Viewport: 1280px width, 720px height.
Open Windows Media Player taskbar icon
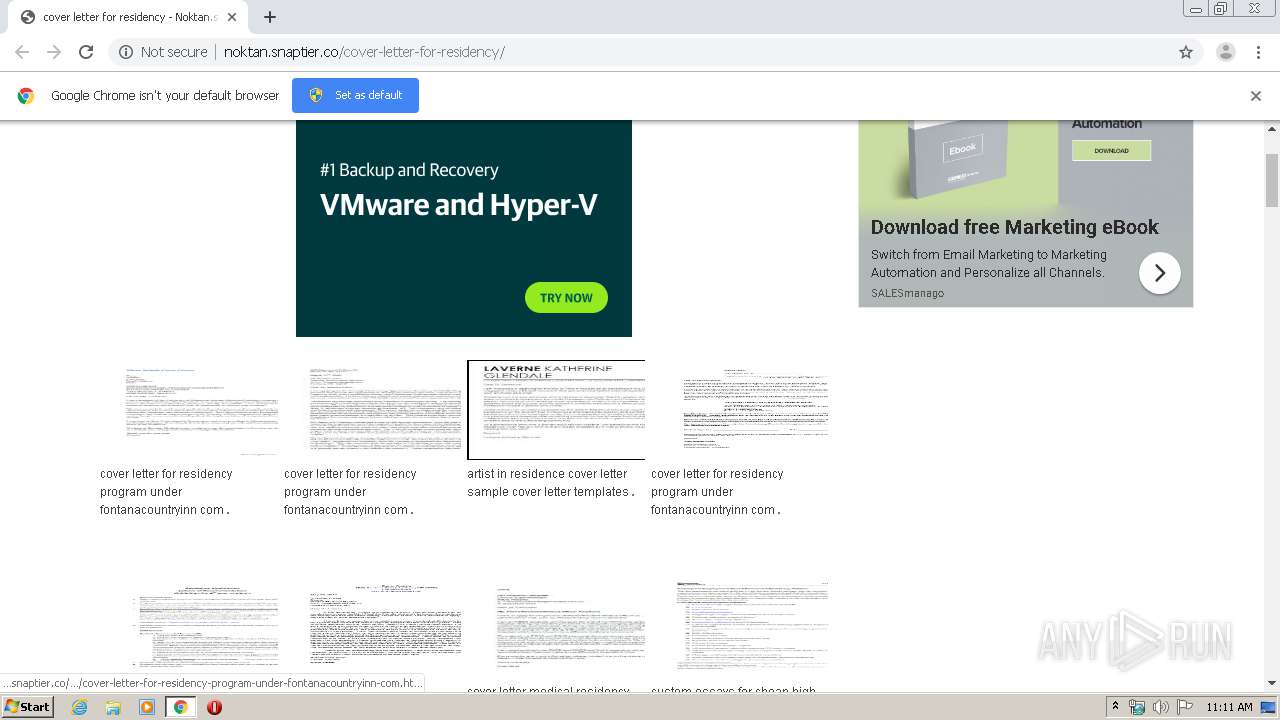[147, 707]
